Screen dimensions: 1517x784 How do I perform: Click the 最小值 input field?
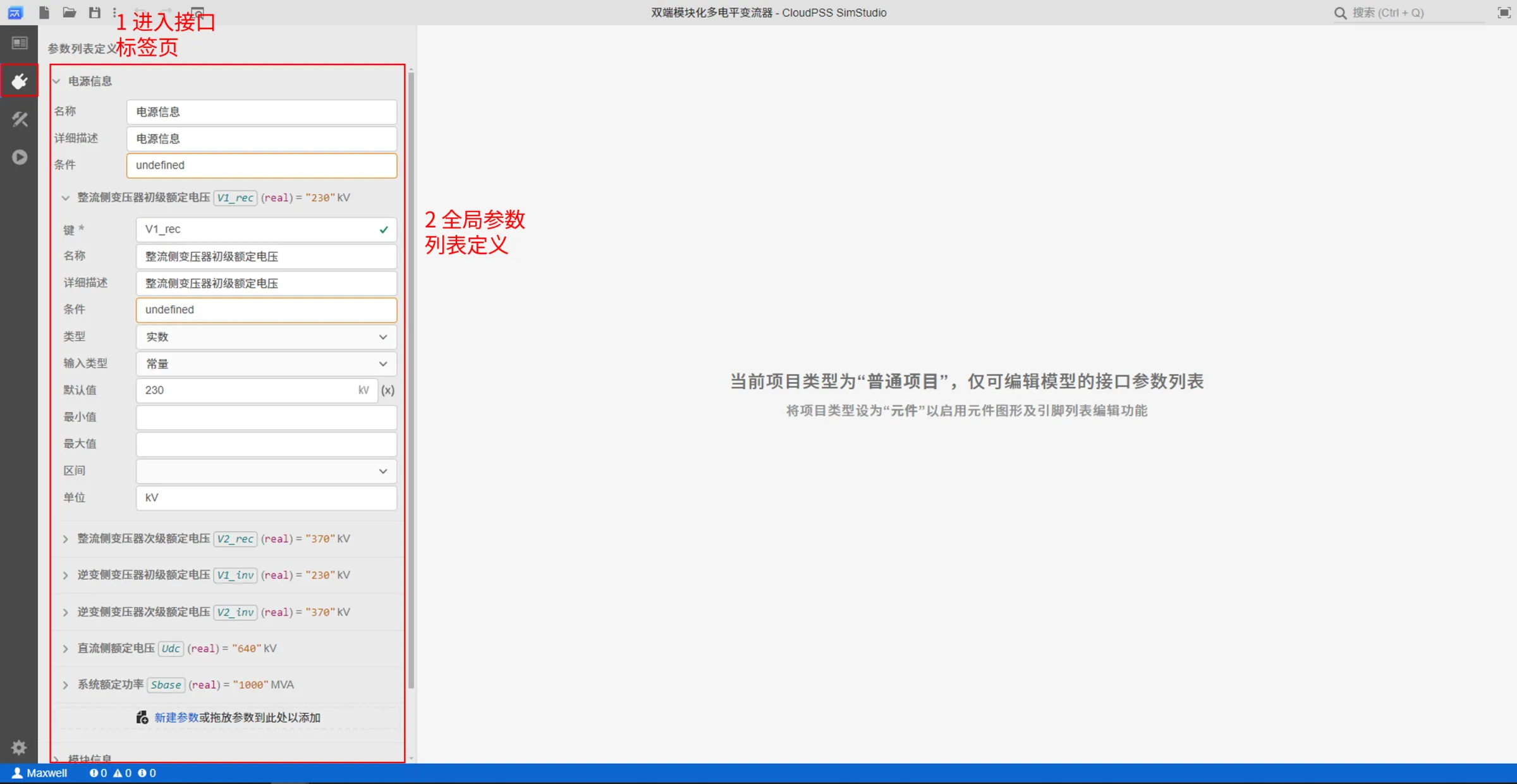click(x=266, y=418)
